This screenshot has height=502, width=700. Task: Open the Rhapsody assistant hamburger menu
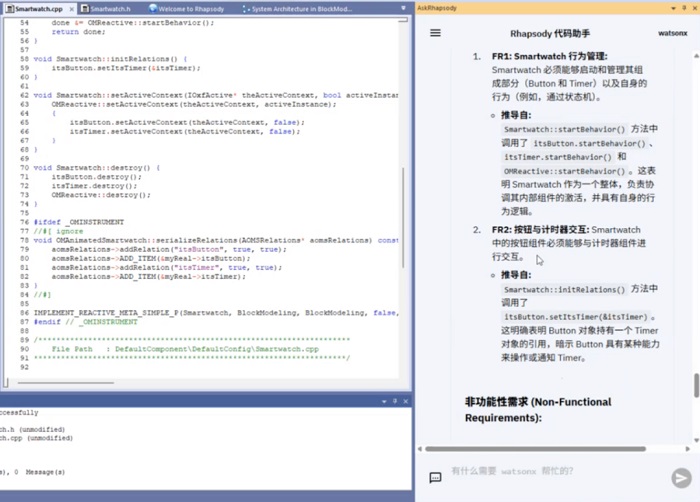click(x=435, y=33)
